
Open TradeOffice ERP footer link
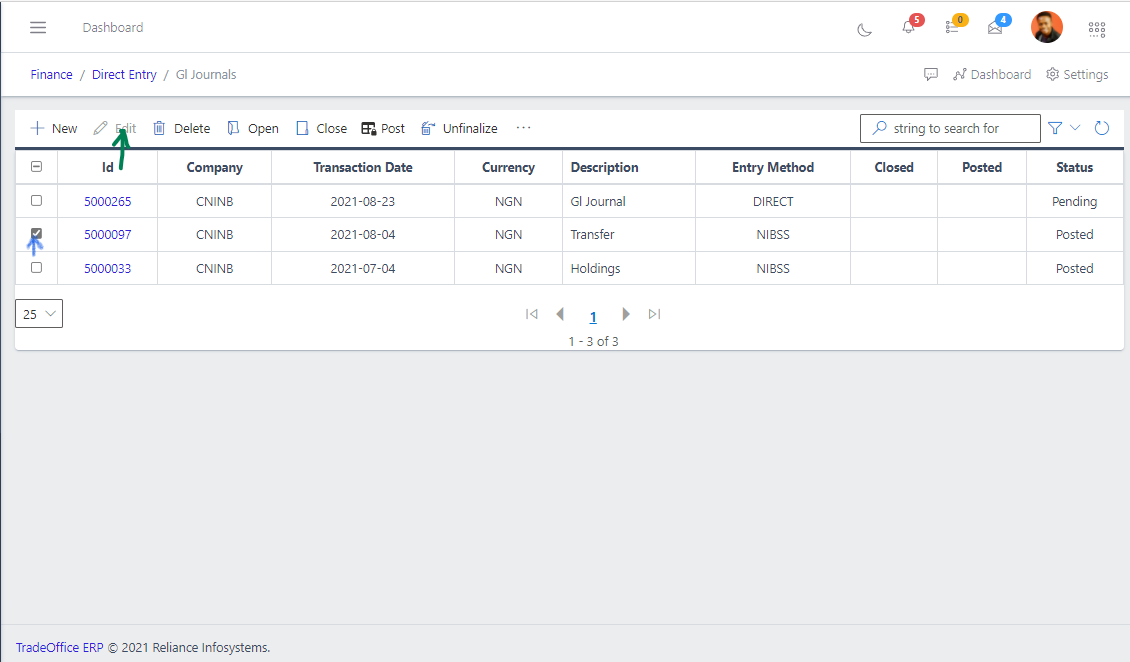(x=60, y=648)
